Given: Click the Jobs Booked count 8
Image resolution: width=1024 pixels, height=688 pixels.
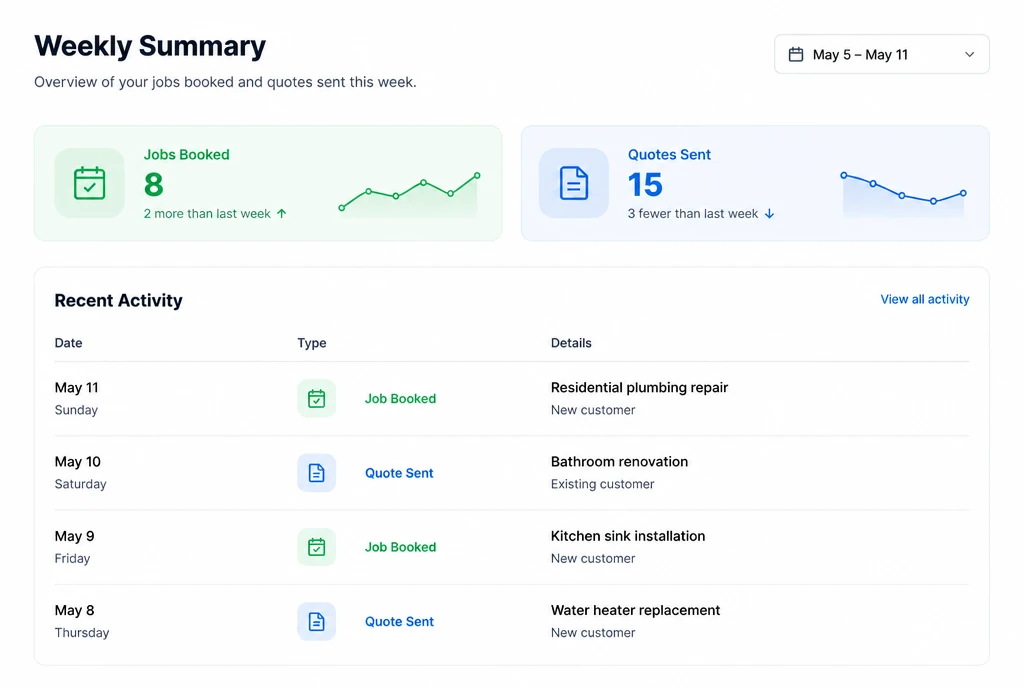Looking at the screenshot, I should click(153, 185).
